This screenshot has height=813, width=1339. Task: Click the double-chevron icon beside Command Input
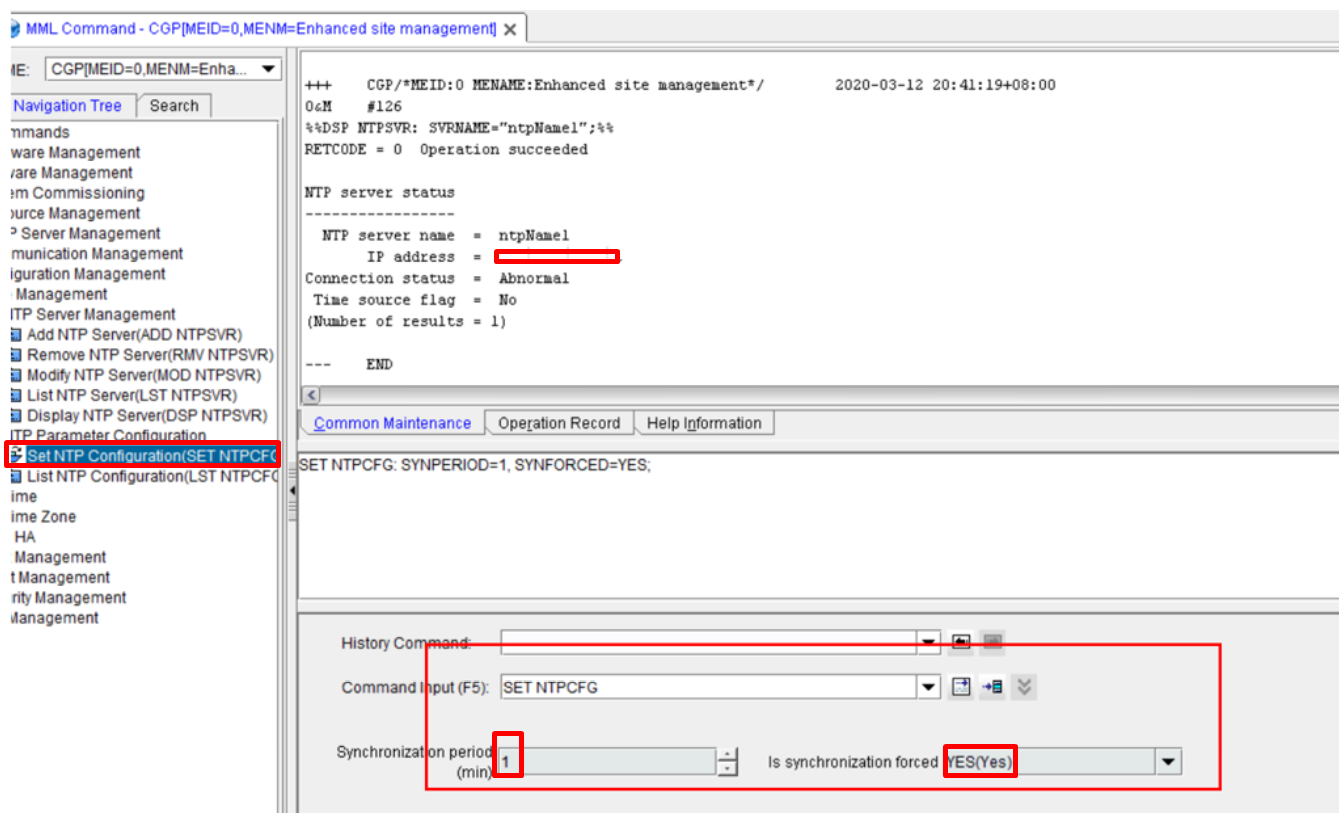tap(1024, 687)
